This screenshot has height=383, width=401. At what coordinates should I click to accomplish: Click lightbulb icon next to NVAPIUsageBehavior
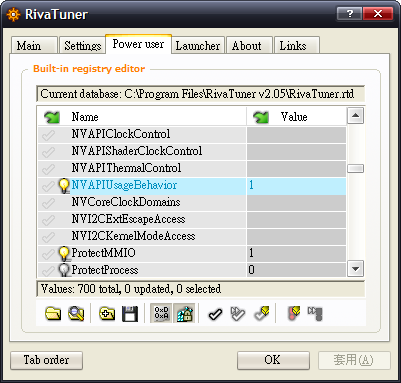pyautogui.click(x=64, y=186)
